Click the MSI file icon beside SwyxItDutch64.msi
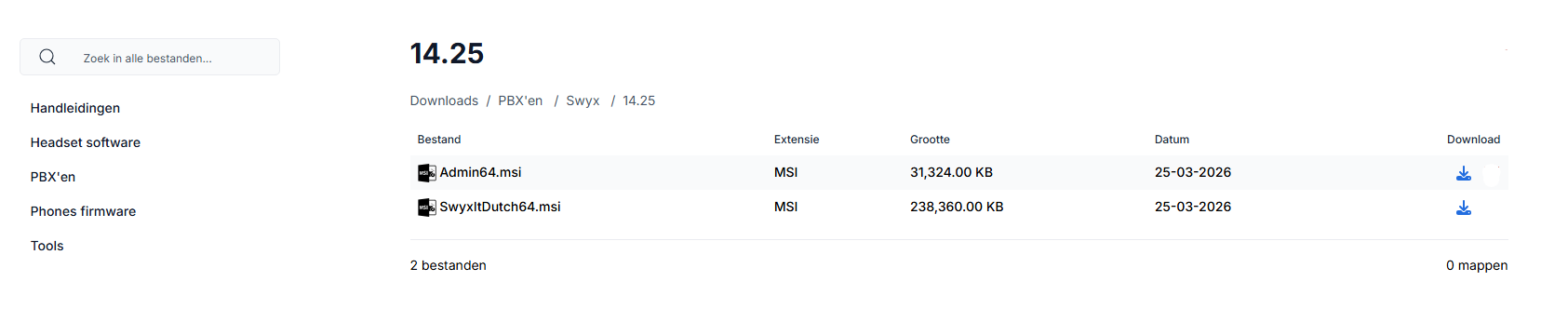The height and width of the screenshot is (335, 1568). tap(426, 207)
